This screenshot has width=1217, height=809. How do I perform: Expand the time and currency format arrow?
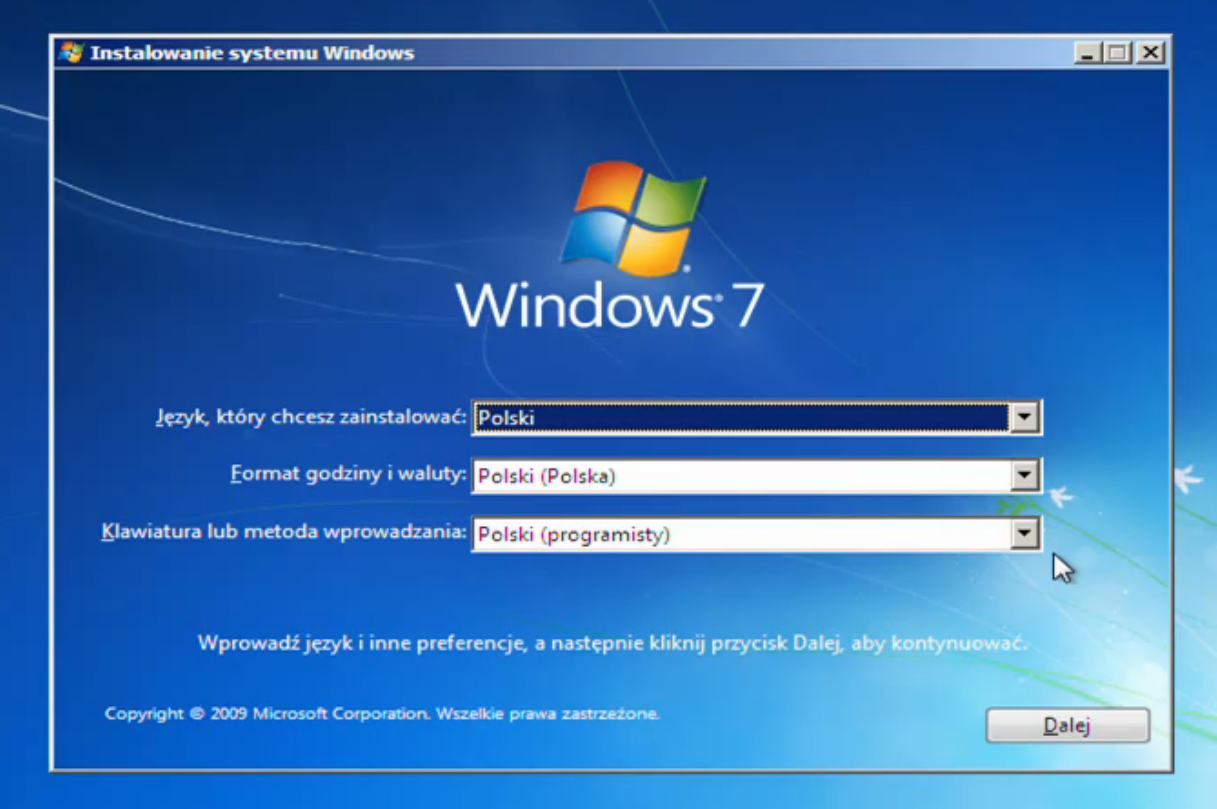(x=1024, y=476)
